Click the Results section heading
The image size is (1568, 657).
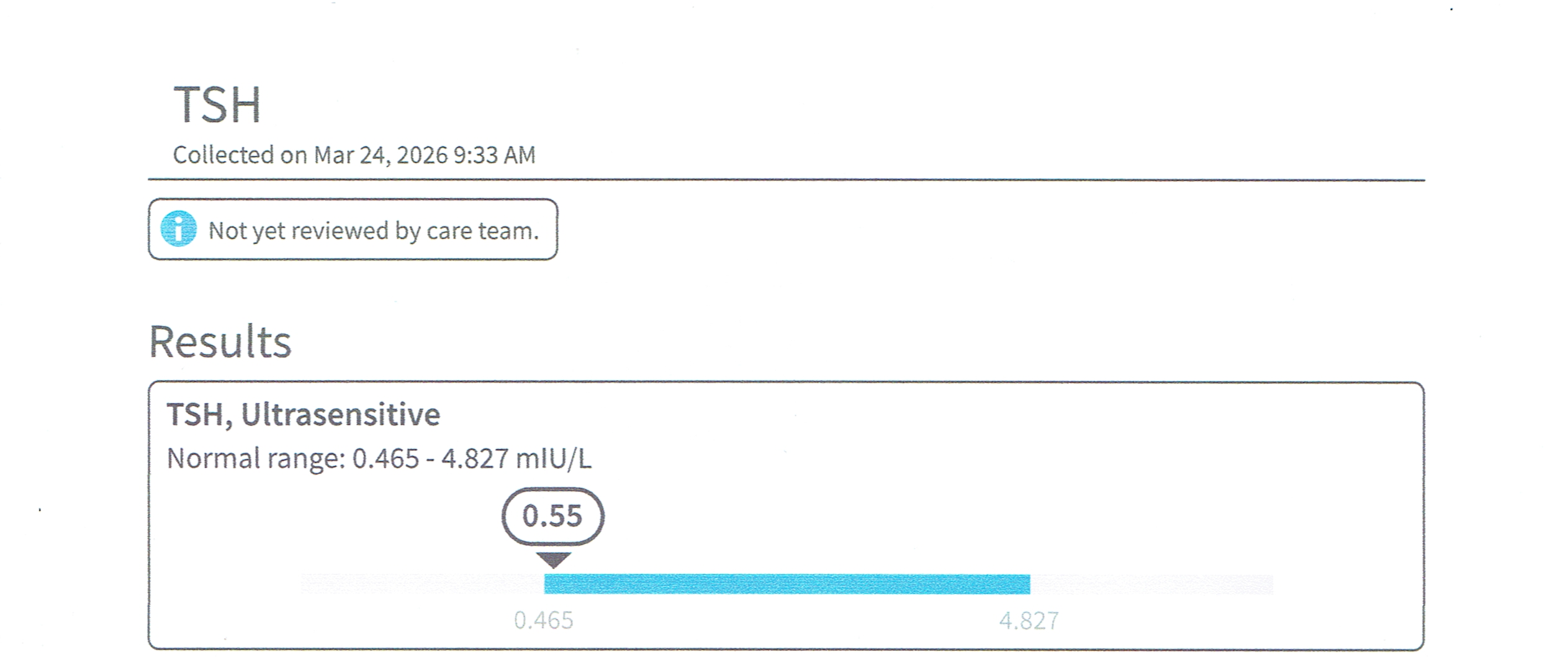[x=220, y=342]
